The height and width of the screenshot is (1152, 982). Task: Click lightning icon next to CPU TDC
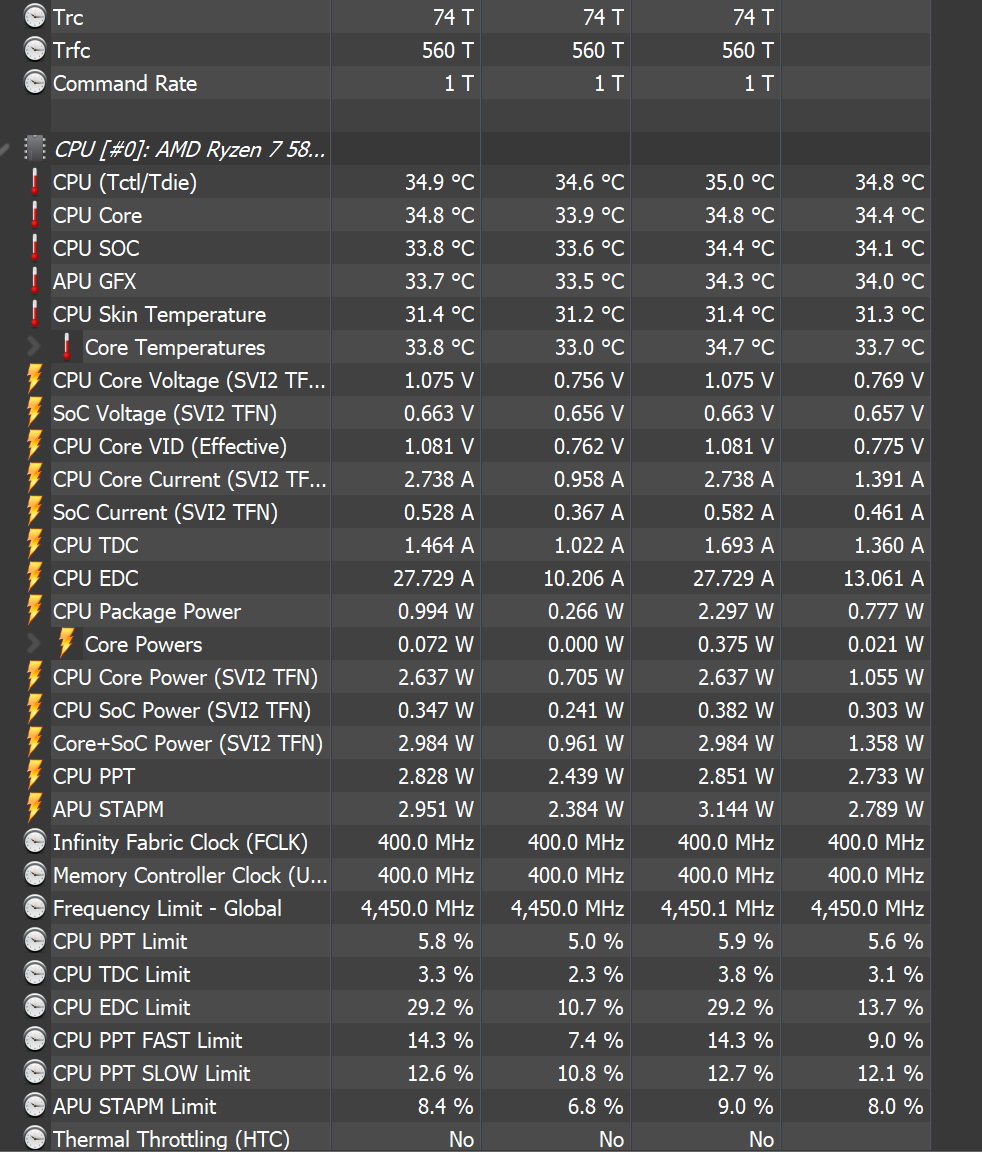pyautogui.click(x=34, y=544)
